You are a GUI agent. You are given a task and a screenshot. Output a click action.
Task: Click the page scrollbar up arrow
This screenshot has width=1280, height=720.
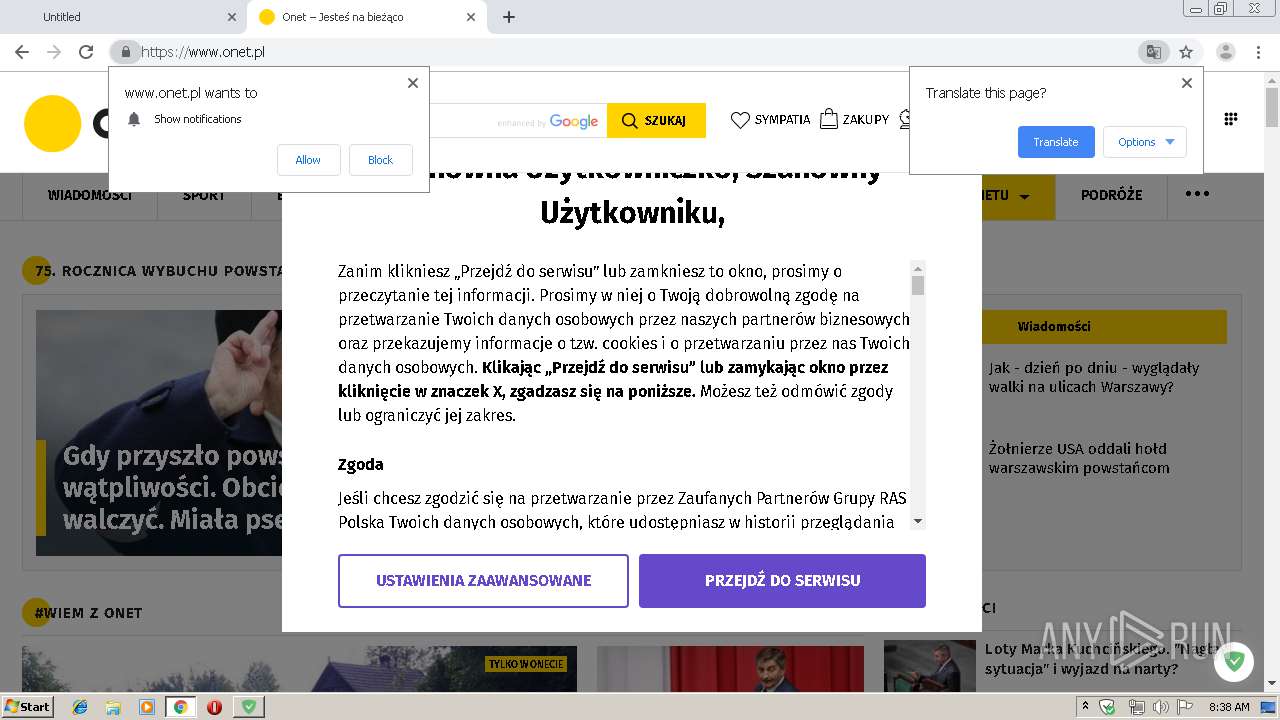[1272, 80]
